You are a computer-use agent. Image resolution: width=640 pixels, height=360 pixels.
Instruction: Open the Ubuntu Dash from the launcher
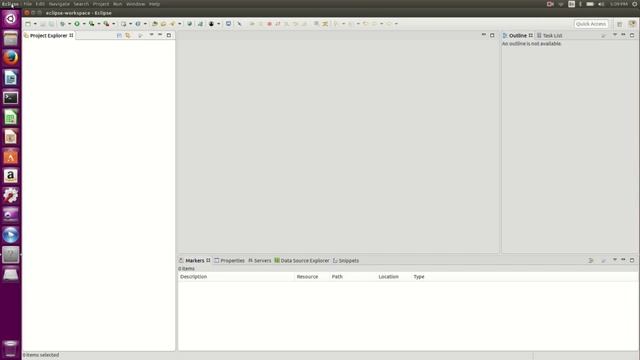point(11,18)
